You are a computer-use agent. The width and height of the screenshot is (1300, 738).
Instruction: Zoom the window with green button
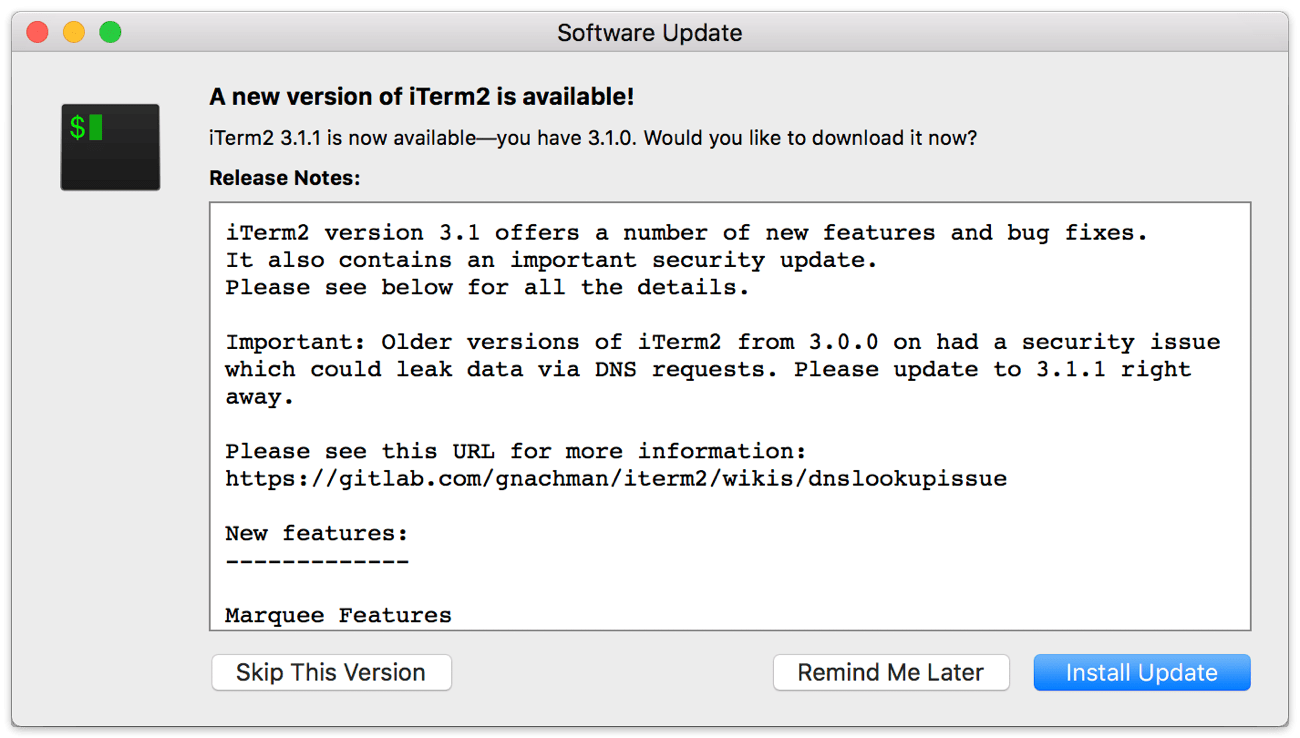pos(110,32)
